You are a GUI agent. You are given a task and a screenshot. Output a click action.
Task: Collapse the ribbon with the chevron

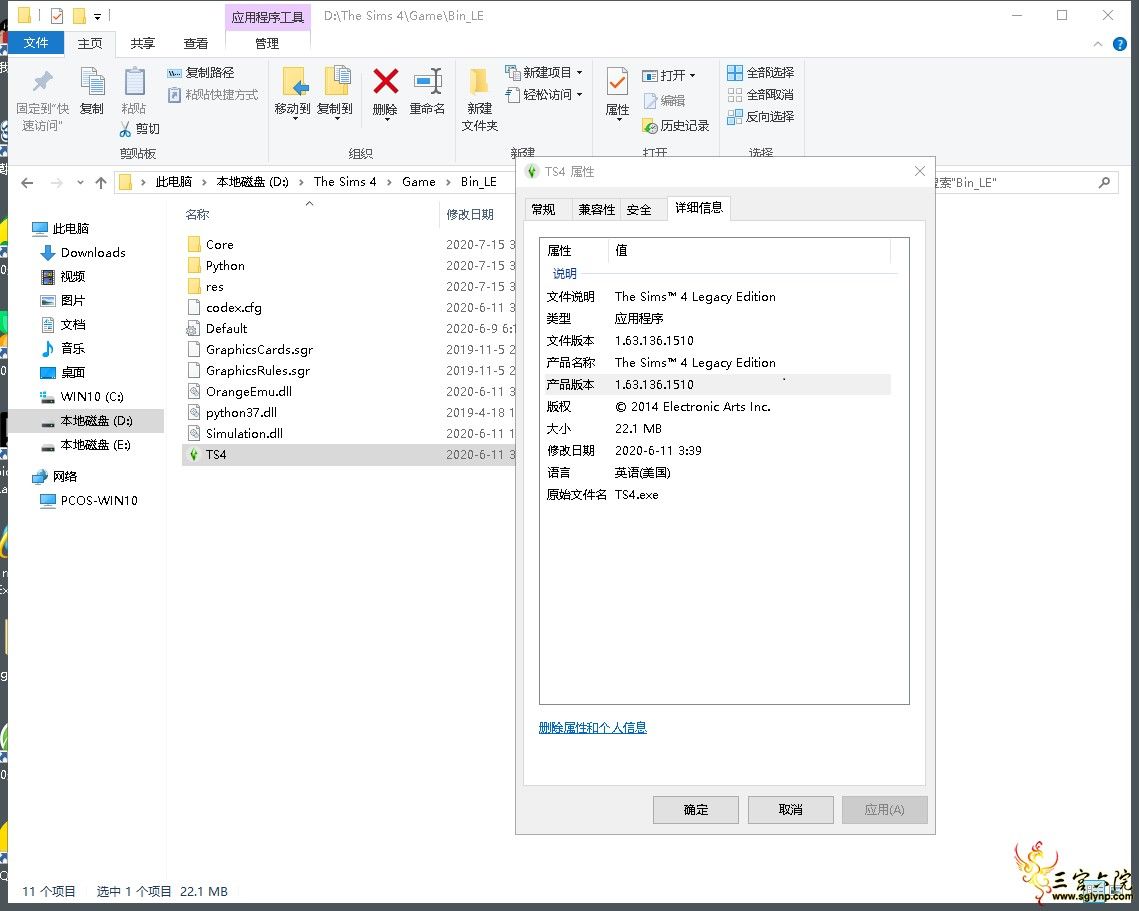[x=1098, y=44]
